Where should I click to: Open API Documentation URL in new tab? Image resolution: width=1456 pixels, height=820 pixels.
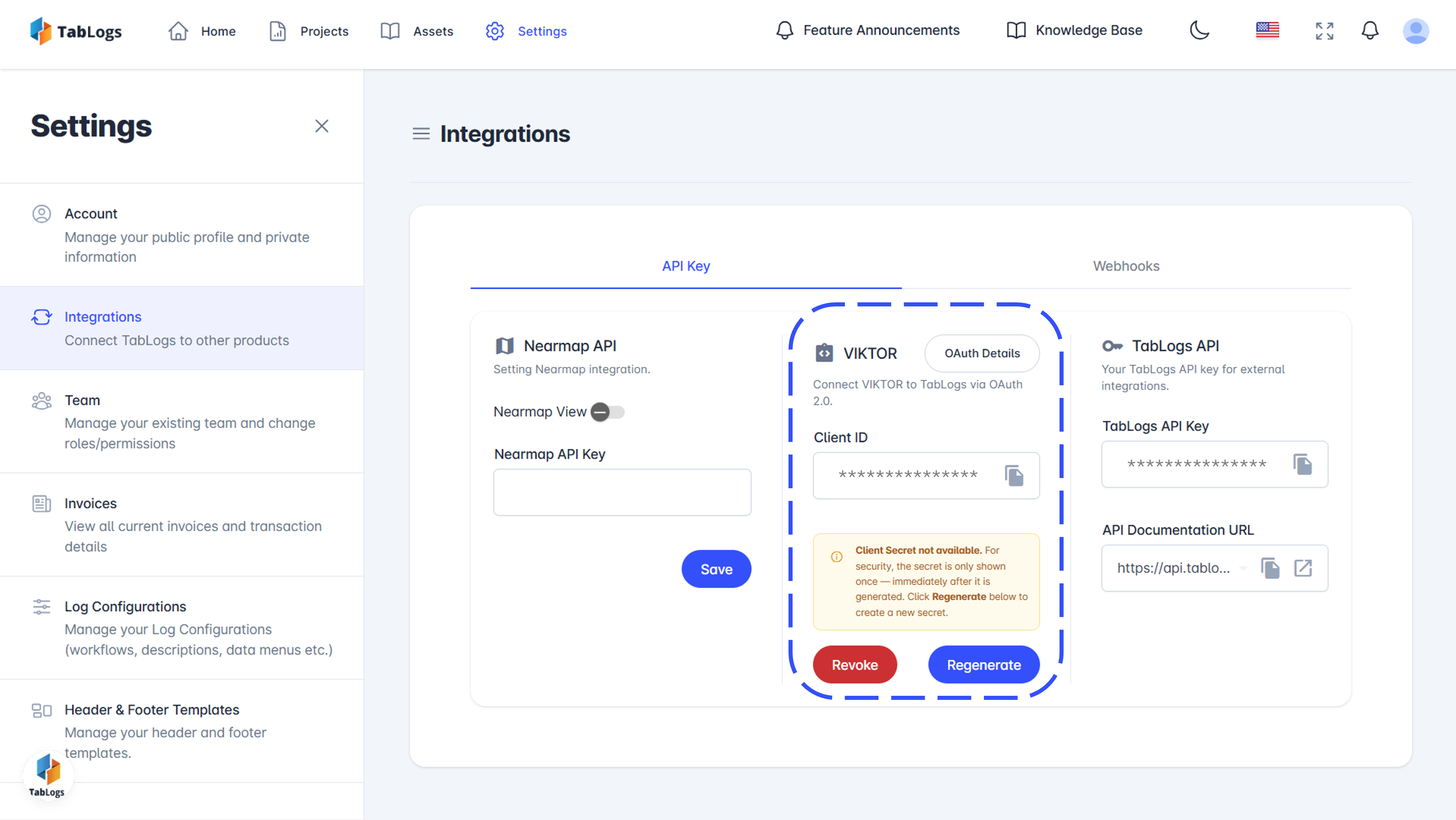click(x=1303, y=568)
